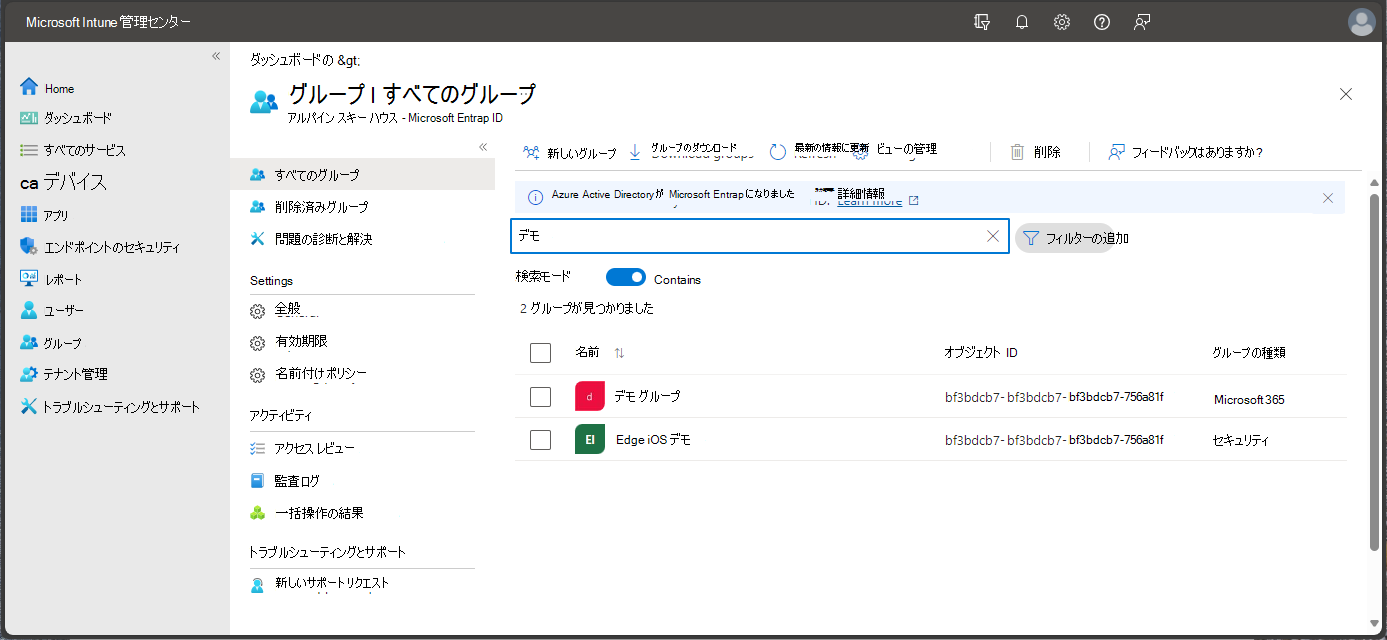Collapse the main left navigation pane
1387x640 pixels.
(216, 56)
